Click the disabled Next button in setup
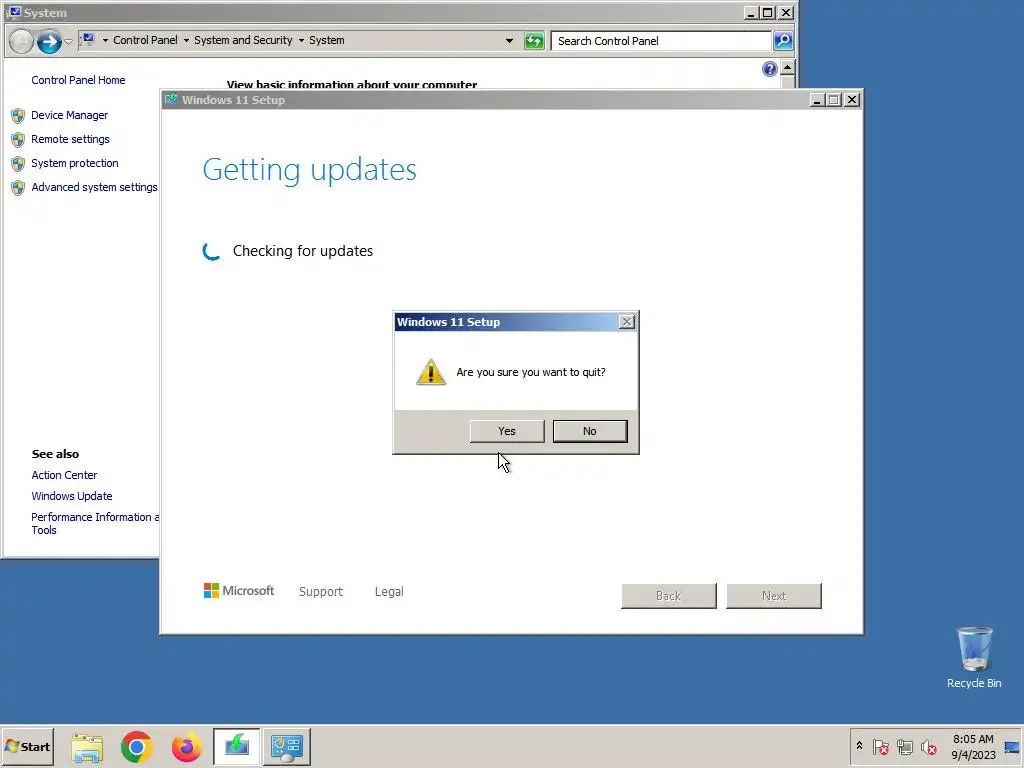Image resolution: width=1024 pixels, height=768 pixels. 774,596
